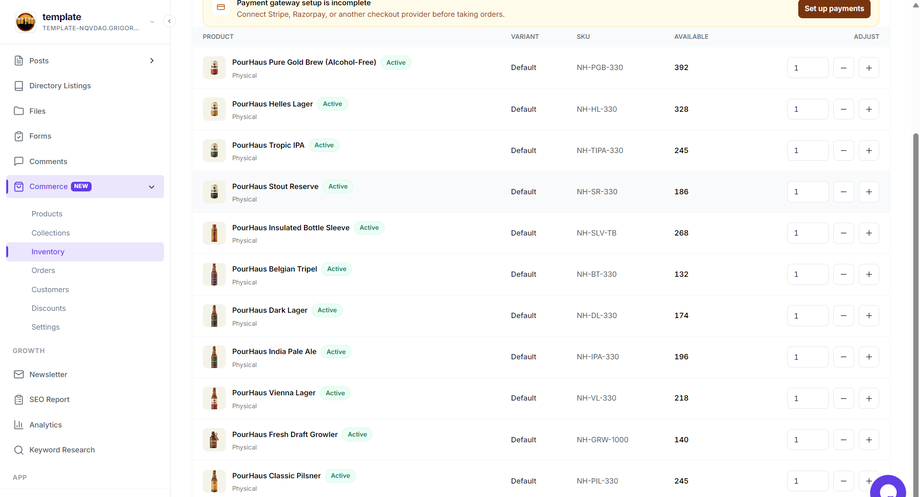Click available count 392
This screenshot has width=920, height=497.
coord(681,67)
